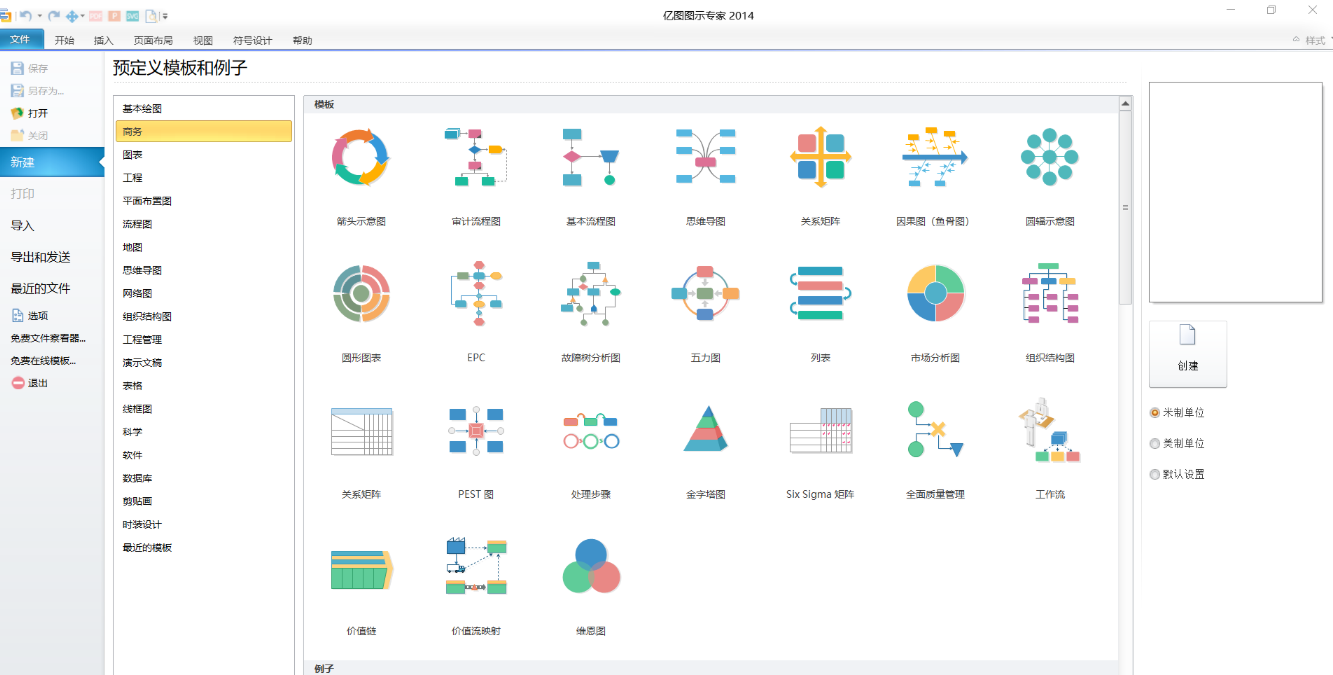Switch to the 开始 ribbon tab

[65, 41]
